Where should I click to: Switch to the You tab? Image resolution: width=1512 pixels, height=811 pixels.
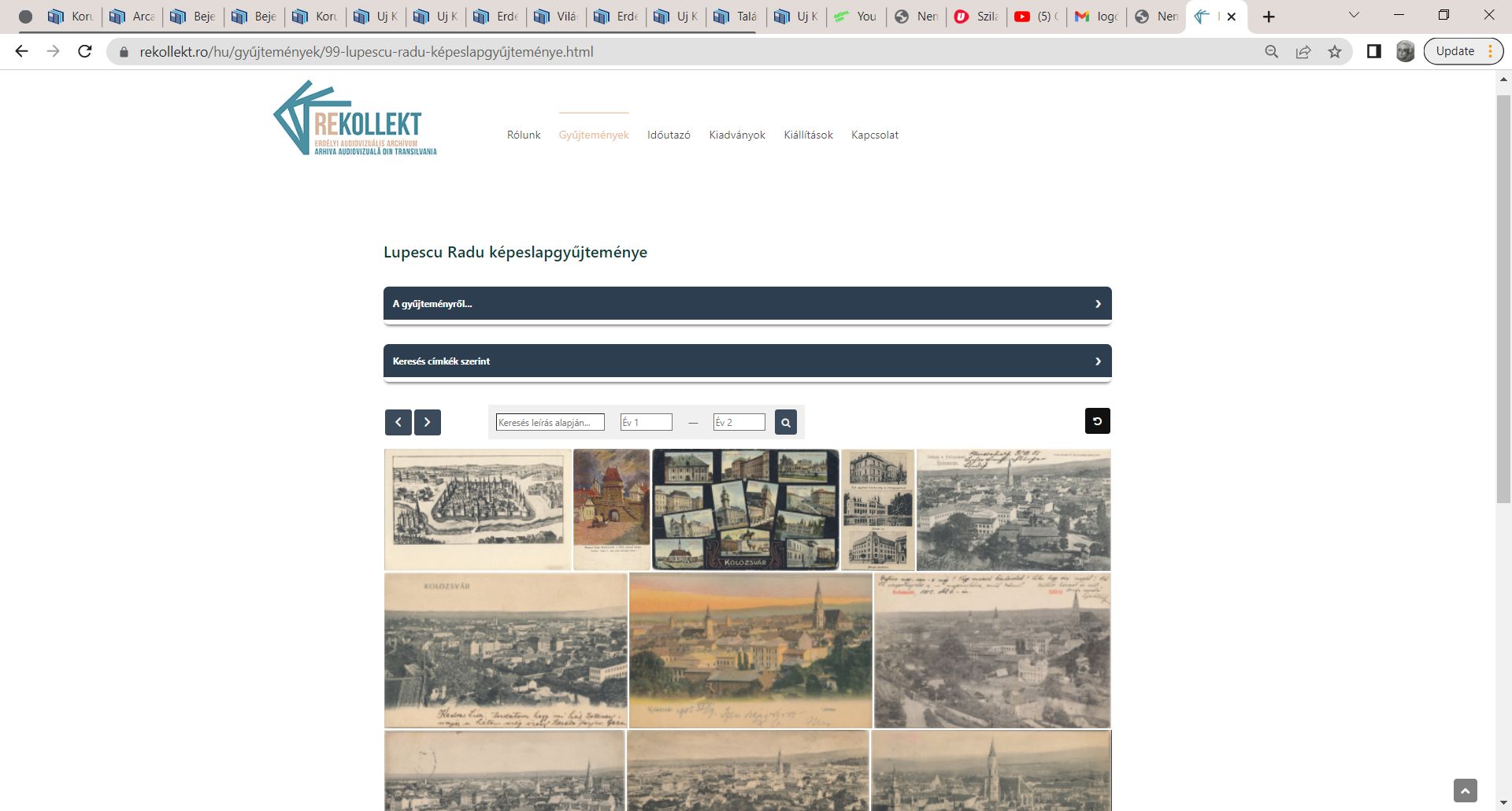coord(856,17)
